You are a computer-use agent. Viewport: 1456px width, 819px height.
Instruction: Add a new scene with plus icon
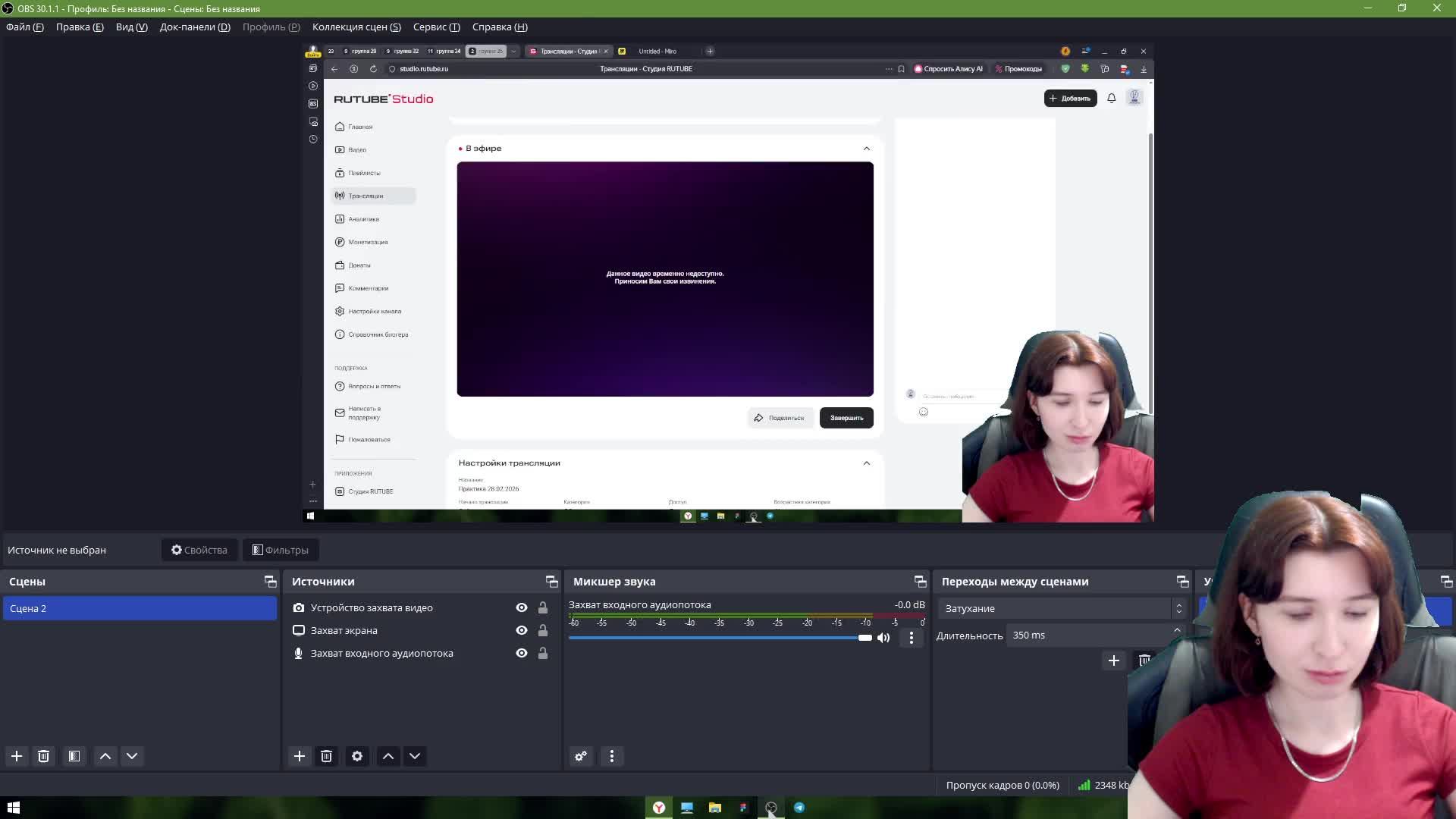point(17,756)
